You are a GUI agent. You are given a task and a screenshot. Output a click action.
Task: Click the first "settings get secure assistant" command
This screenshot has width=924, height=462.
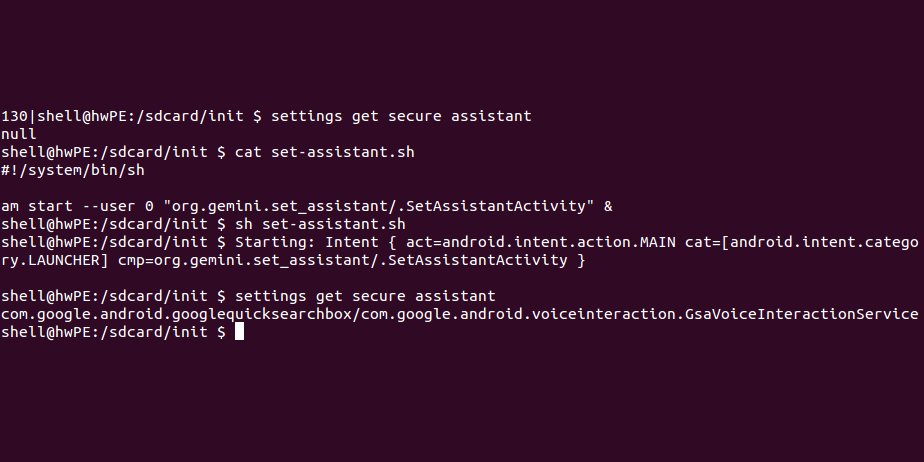[x=401, y=116]
